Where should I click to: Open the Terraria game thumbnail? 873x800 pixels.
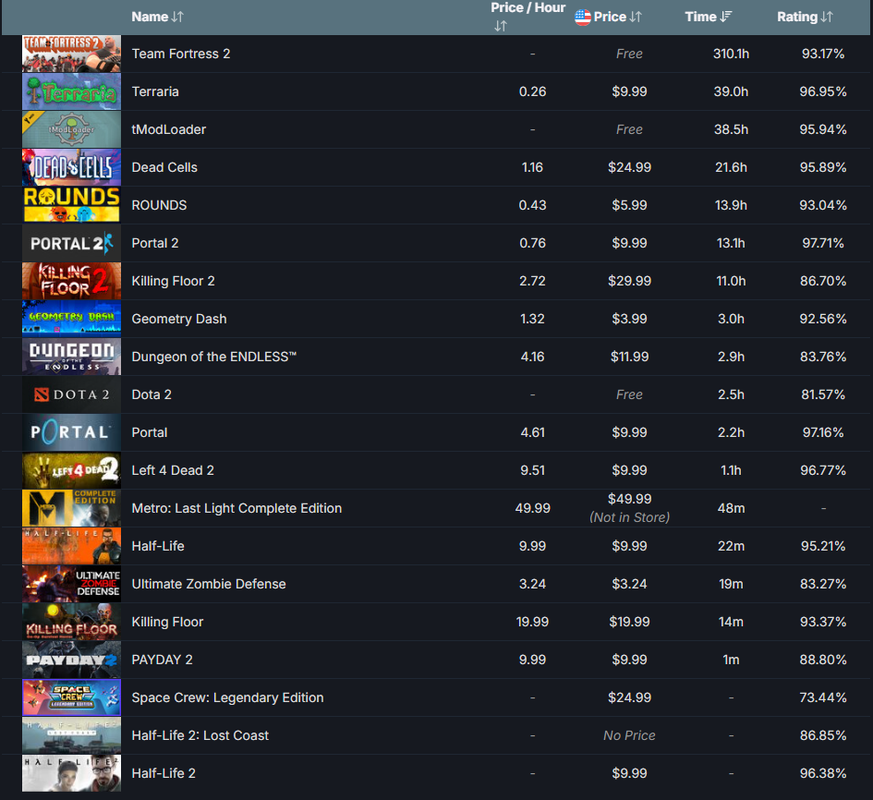pos(71,91)
